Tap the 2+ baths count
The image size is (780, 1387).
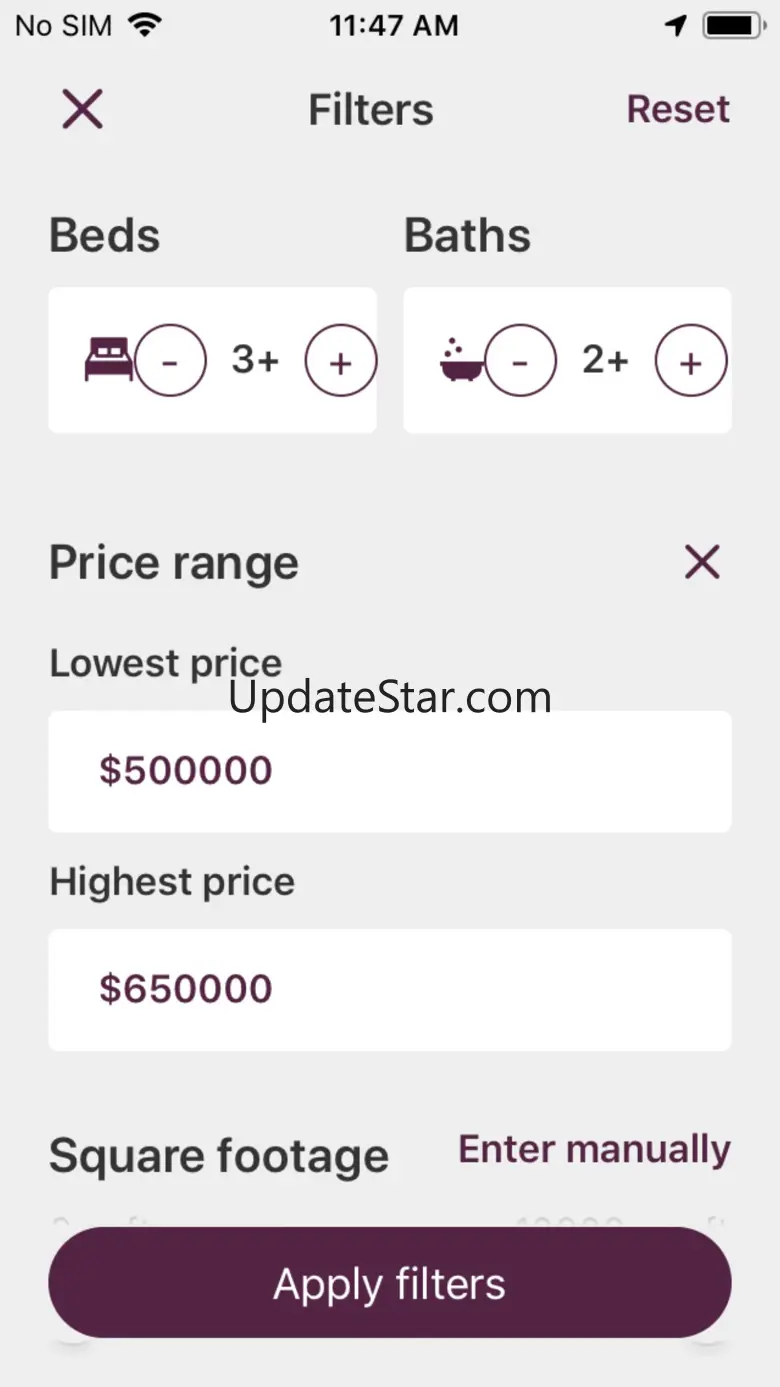605,360
